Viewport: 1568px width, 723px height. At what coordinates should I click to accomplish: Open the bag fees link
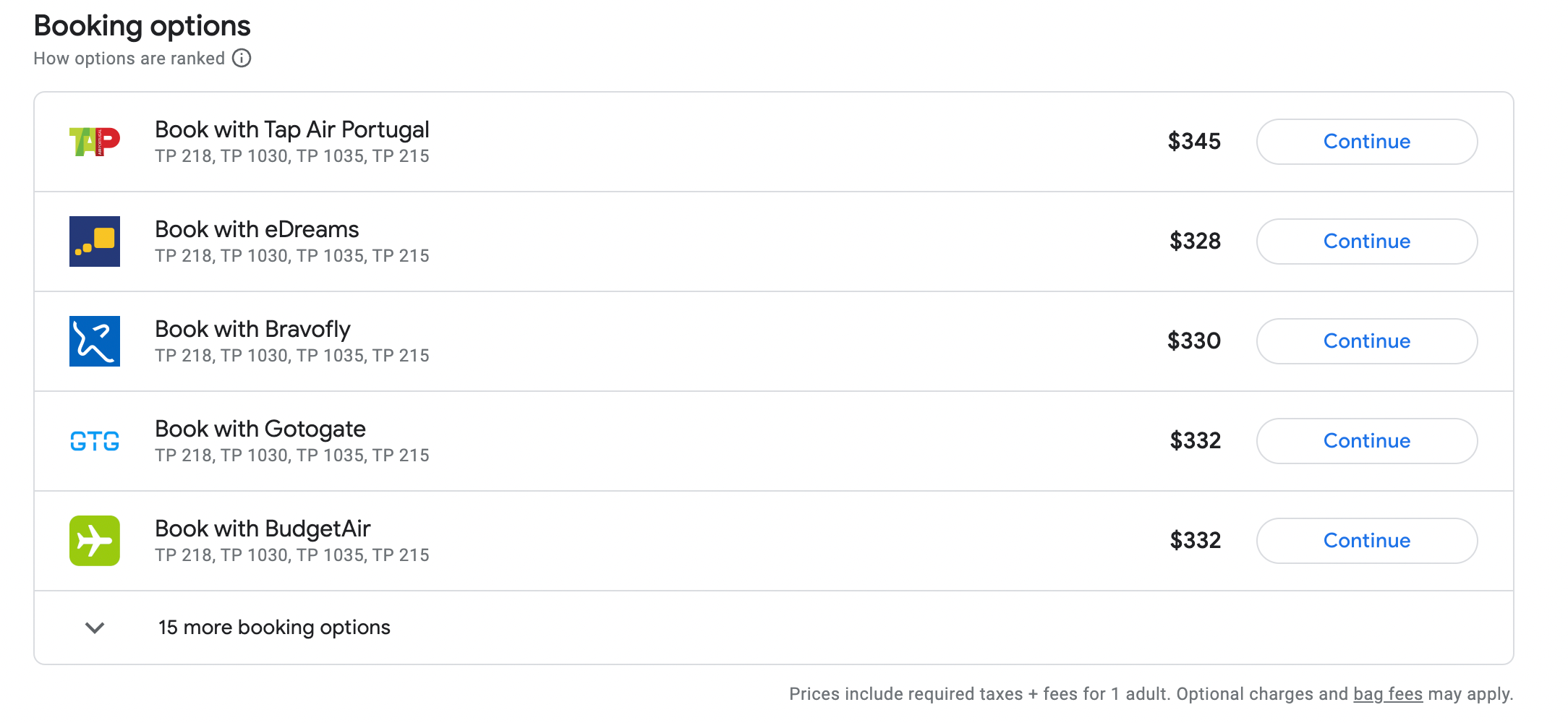[x=1387, y=694]
